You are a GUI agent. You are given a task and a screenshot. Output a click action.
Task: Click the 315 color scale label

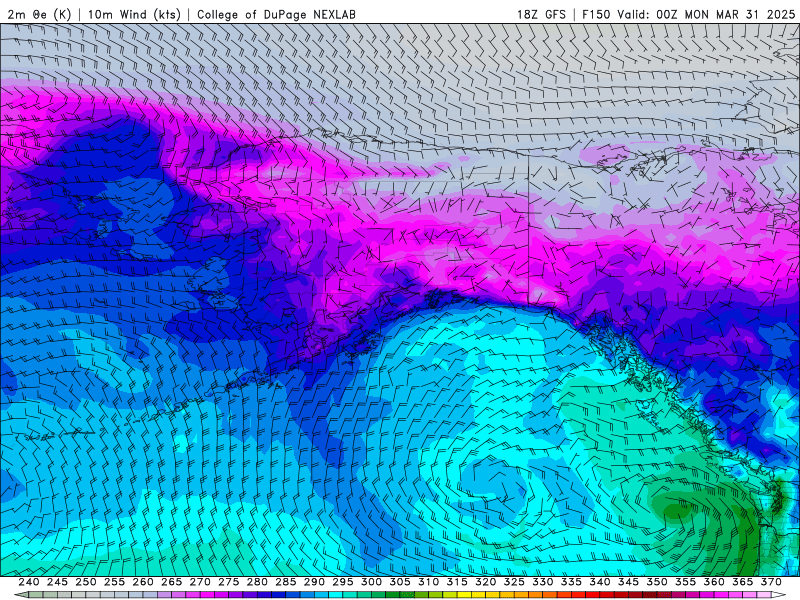pyautogui.click(x=458, y=582)
